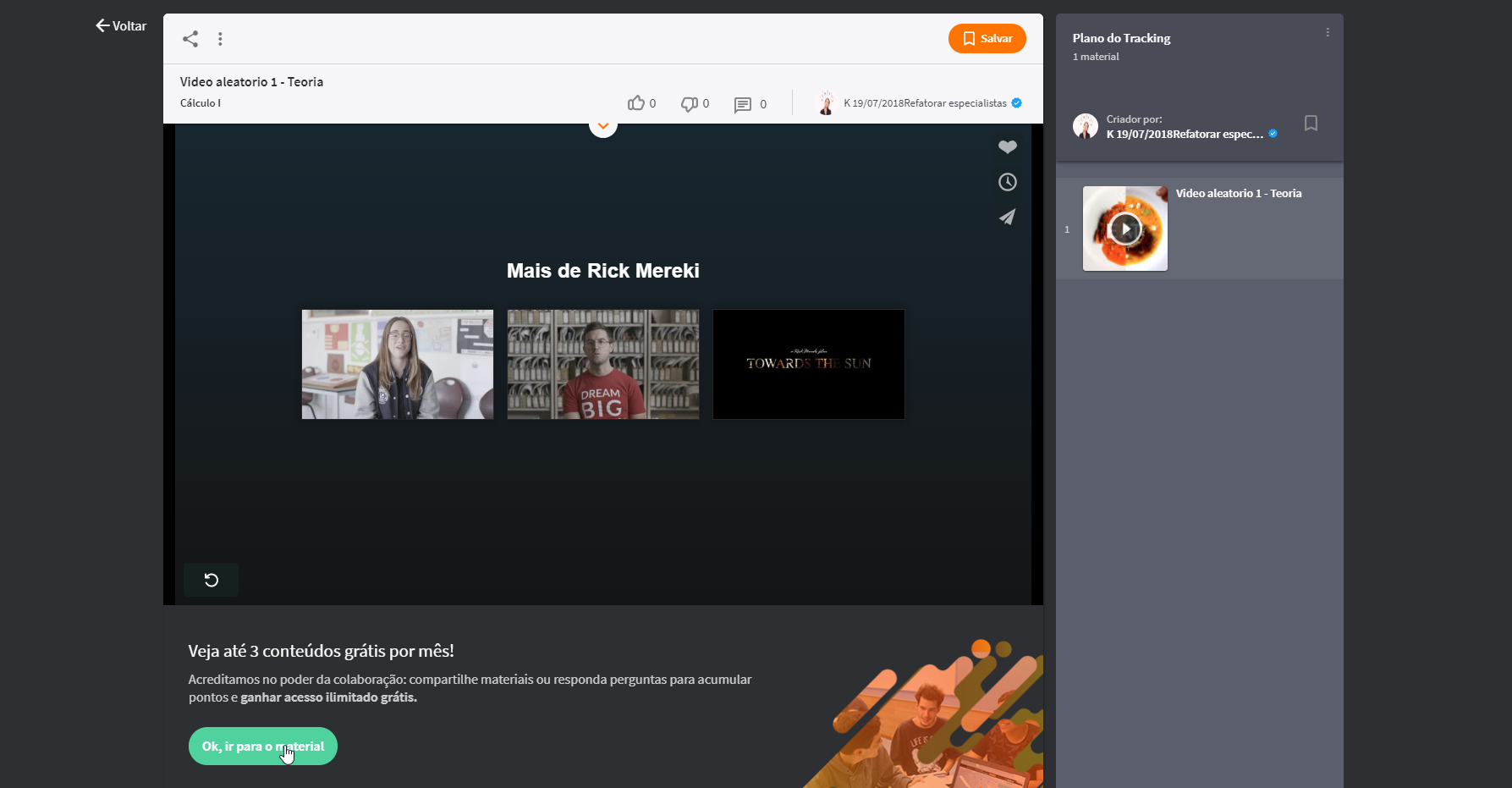Bookmark the Plano do Tracking plan

point(1311,124)
